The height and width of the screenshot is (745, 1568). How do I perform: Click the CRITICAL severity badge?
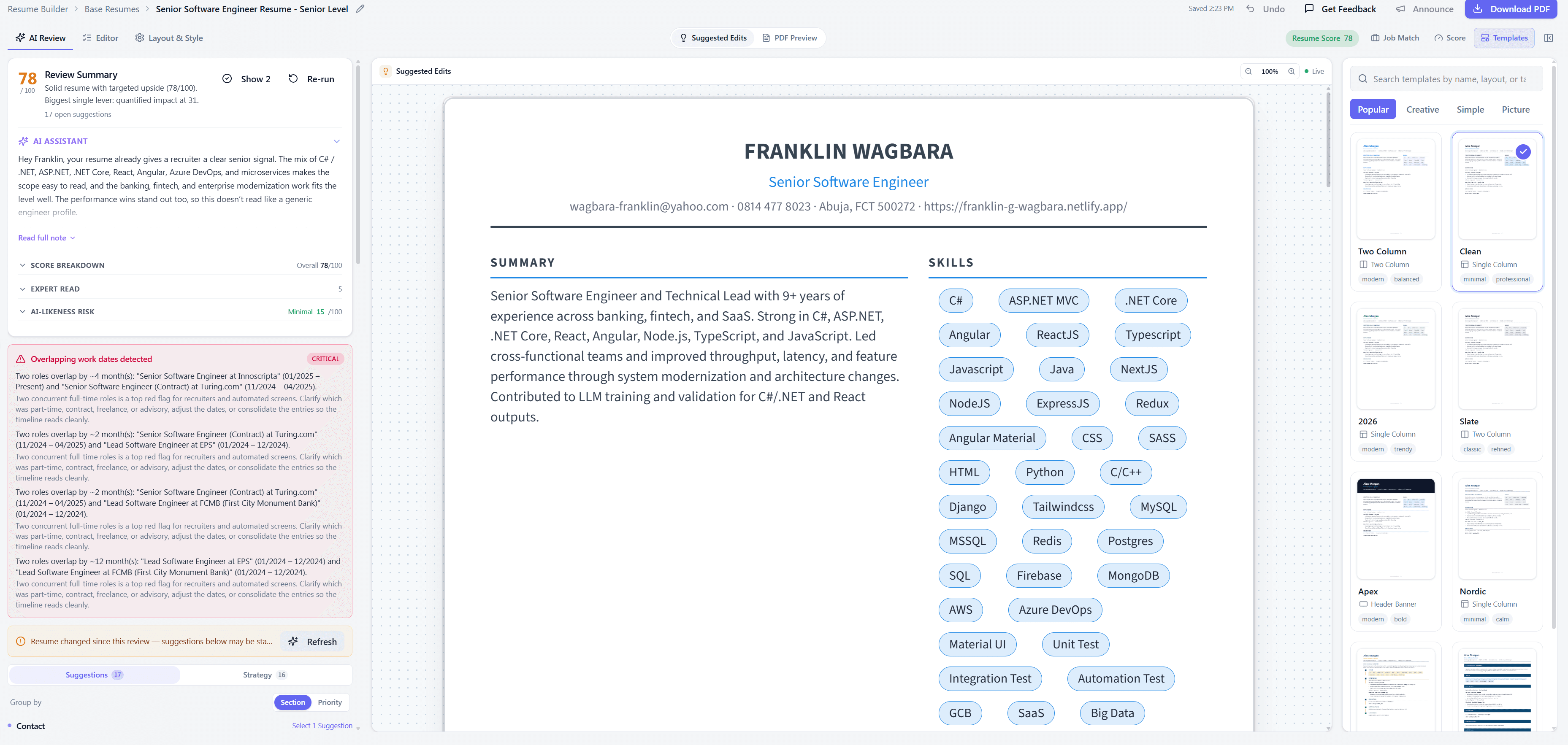326,359
